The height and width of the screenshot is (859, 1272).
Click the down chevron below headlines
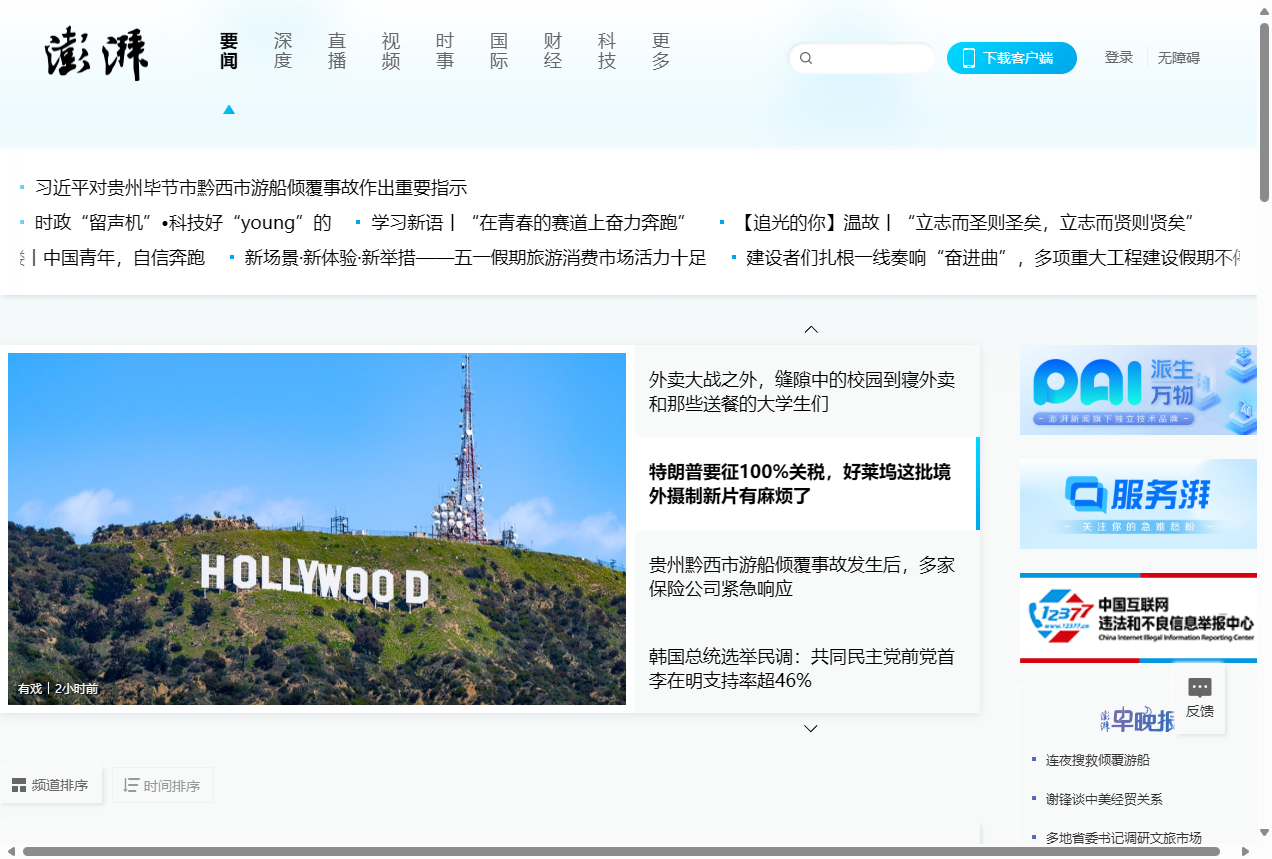[x=811, y=728]
